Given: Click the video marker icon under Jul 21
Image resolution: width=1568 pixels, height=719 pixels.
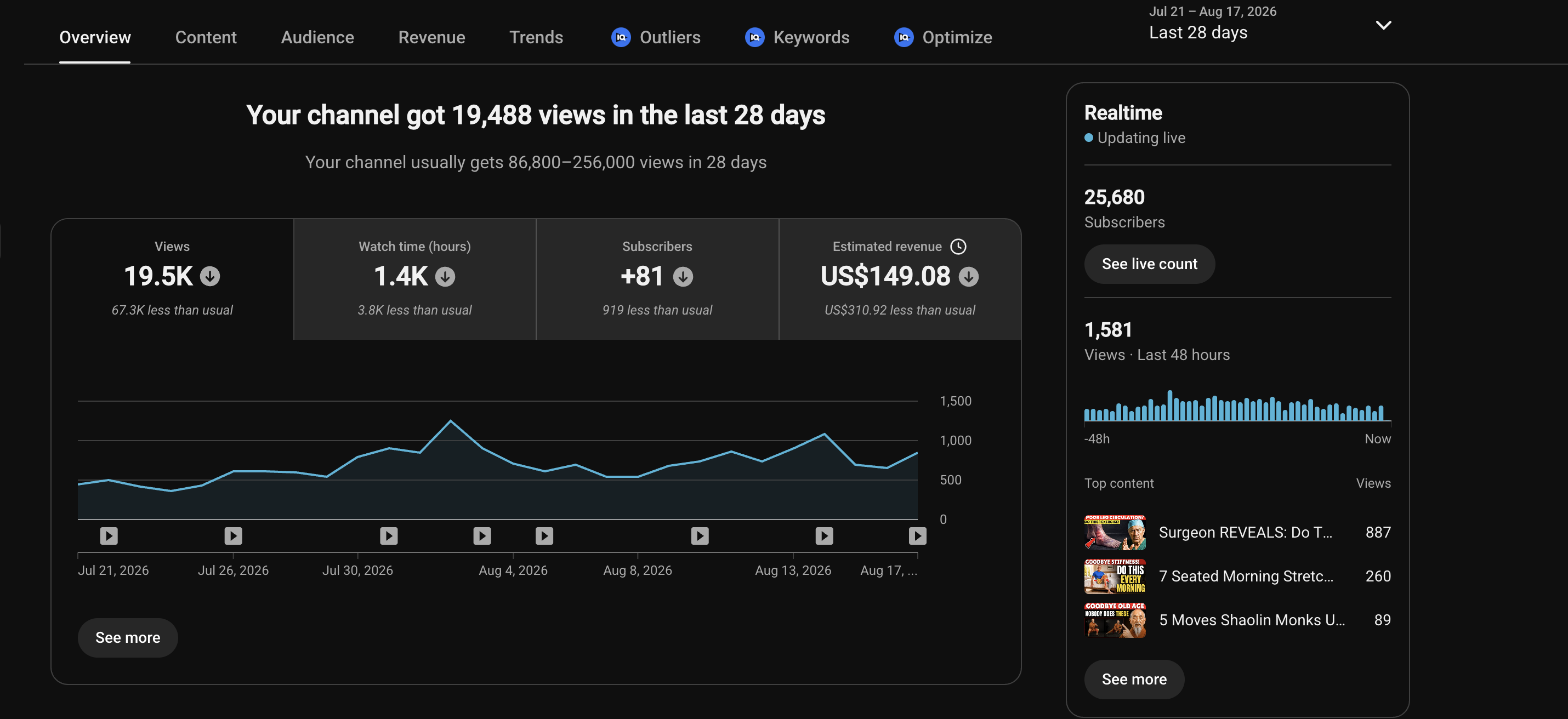Looking at the screenshot, I should (109, 535).
